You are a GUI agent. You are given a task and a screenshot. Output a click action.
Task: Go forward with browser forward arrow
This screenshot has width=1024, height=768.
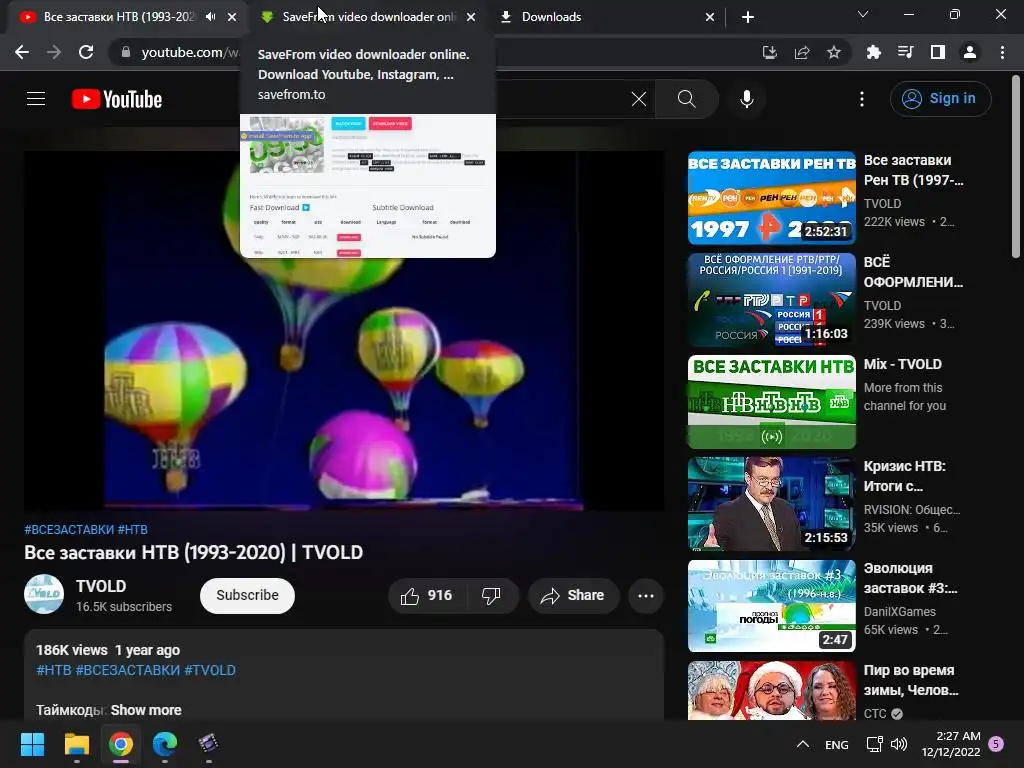pos(54,52)
